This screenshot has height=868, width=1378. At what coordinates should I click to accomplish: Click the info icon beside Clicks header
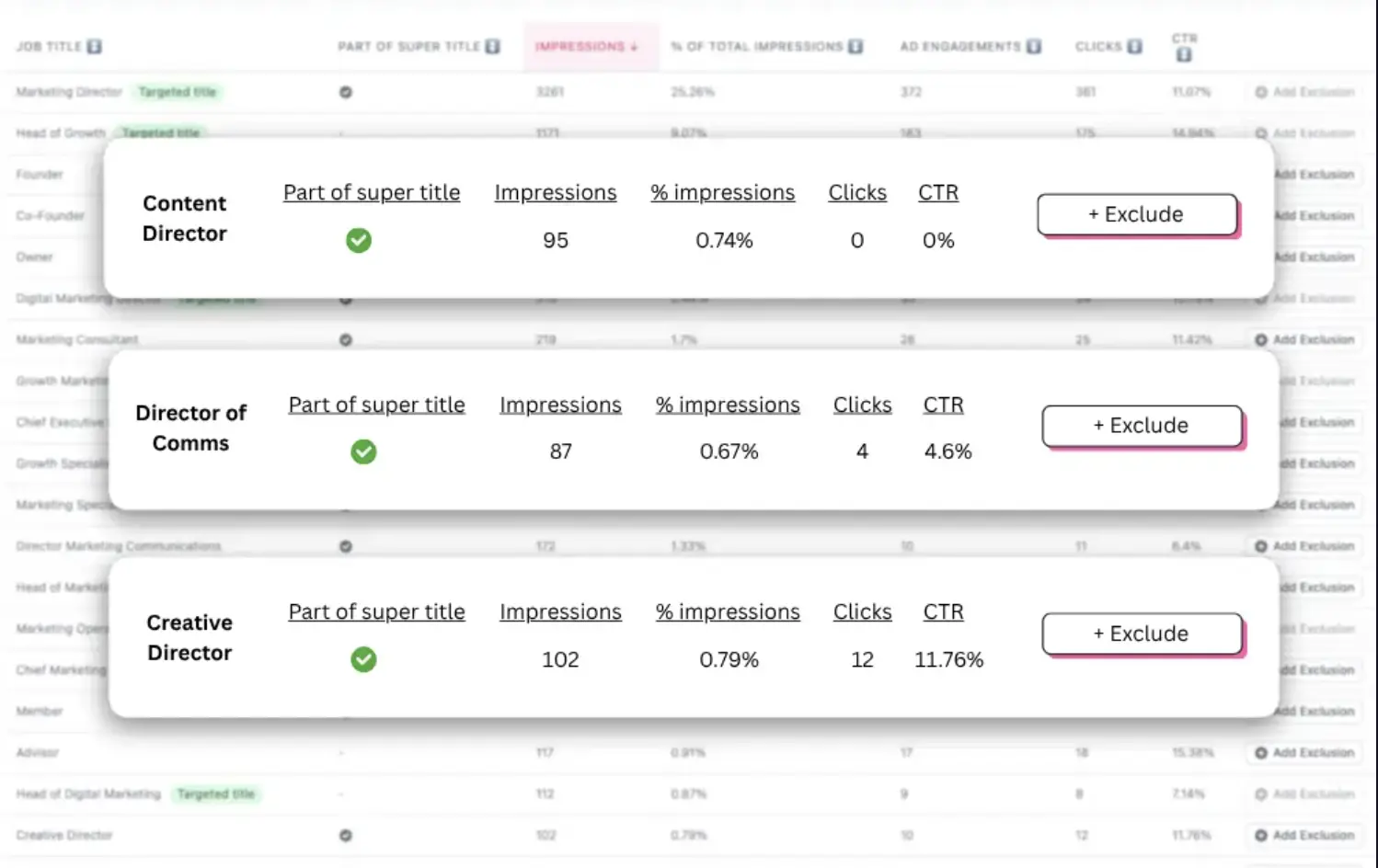coord(1135,46)
